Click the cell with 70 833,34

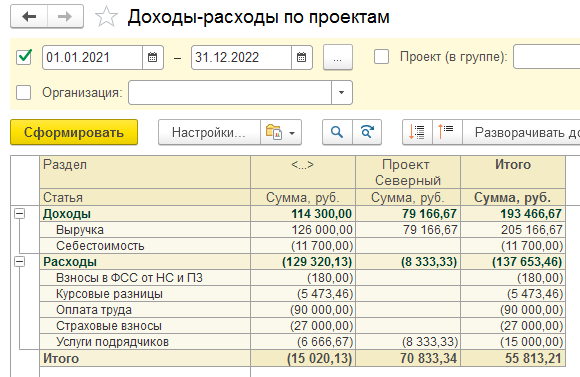point(408,359)
